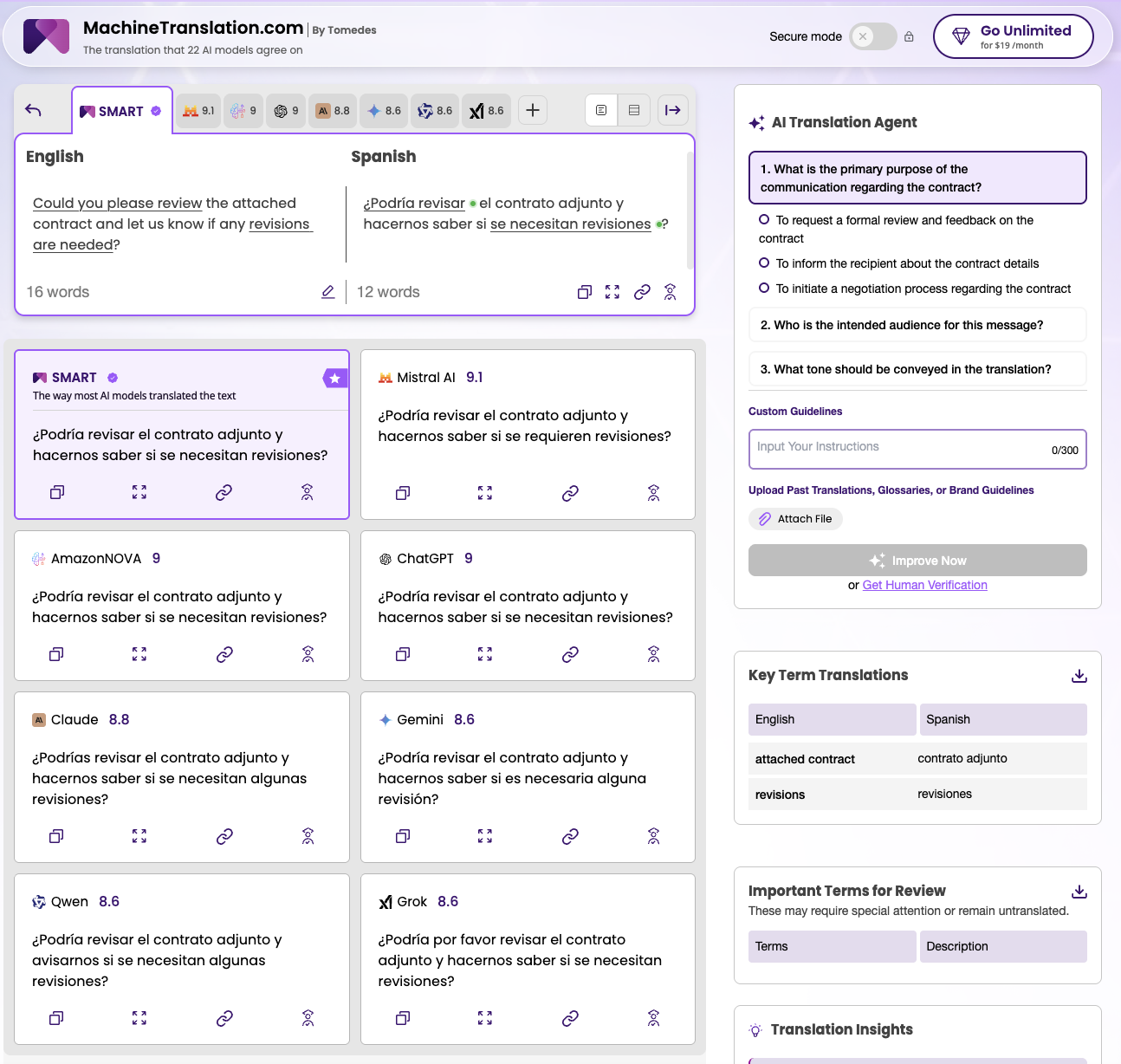Expand the ChatGPT translation to fullscreen

[485, 654]
